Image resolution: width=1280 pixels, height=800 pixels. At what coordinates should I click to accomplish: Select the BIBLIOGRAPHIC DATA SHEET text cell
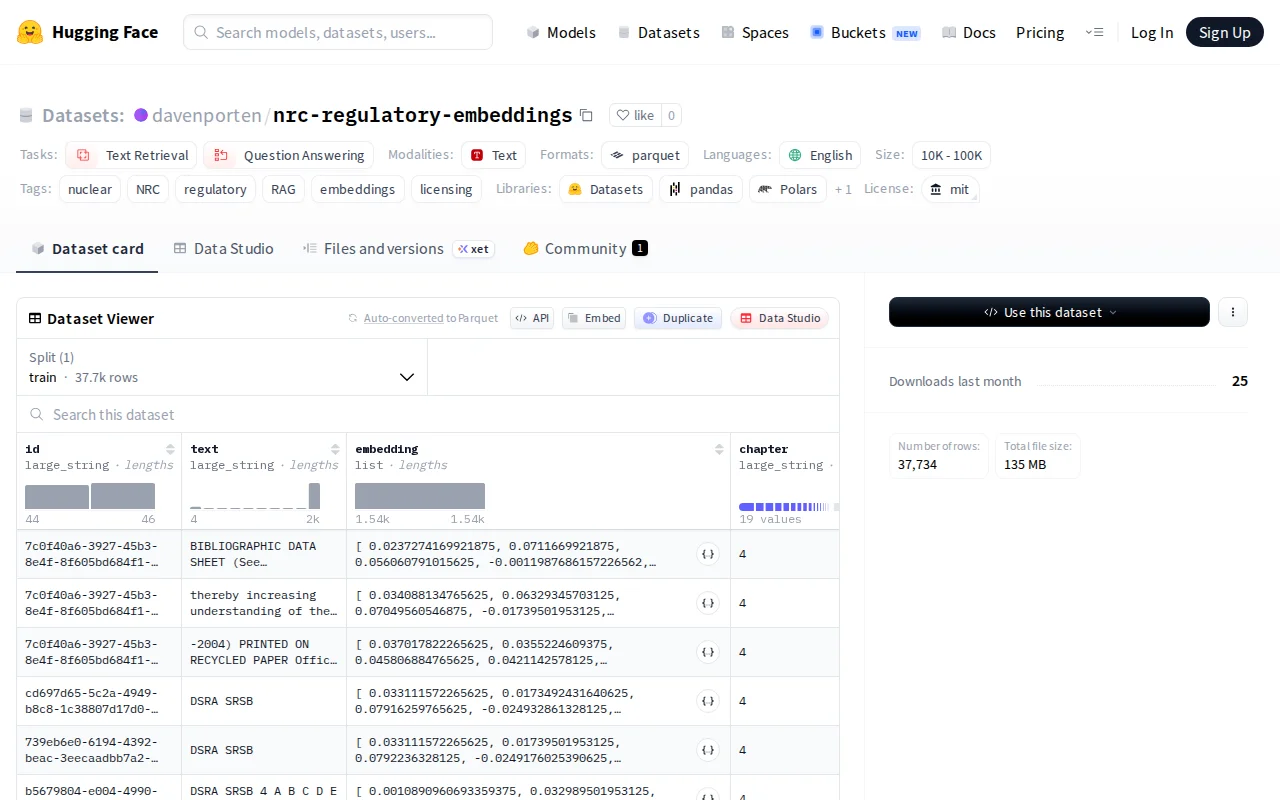264,554
